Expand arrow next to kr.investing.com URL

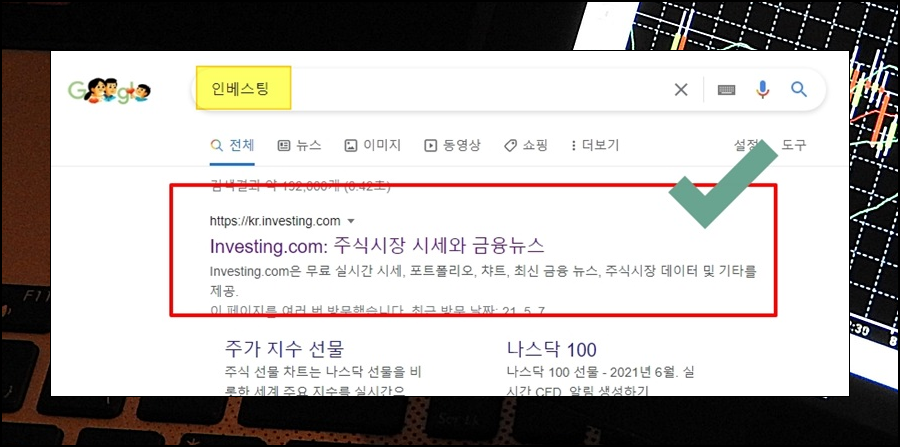pos(351,221)
